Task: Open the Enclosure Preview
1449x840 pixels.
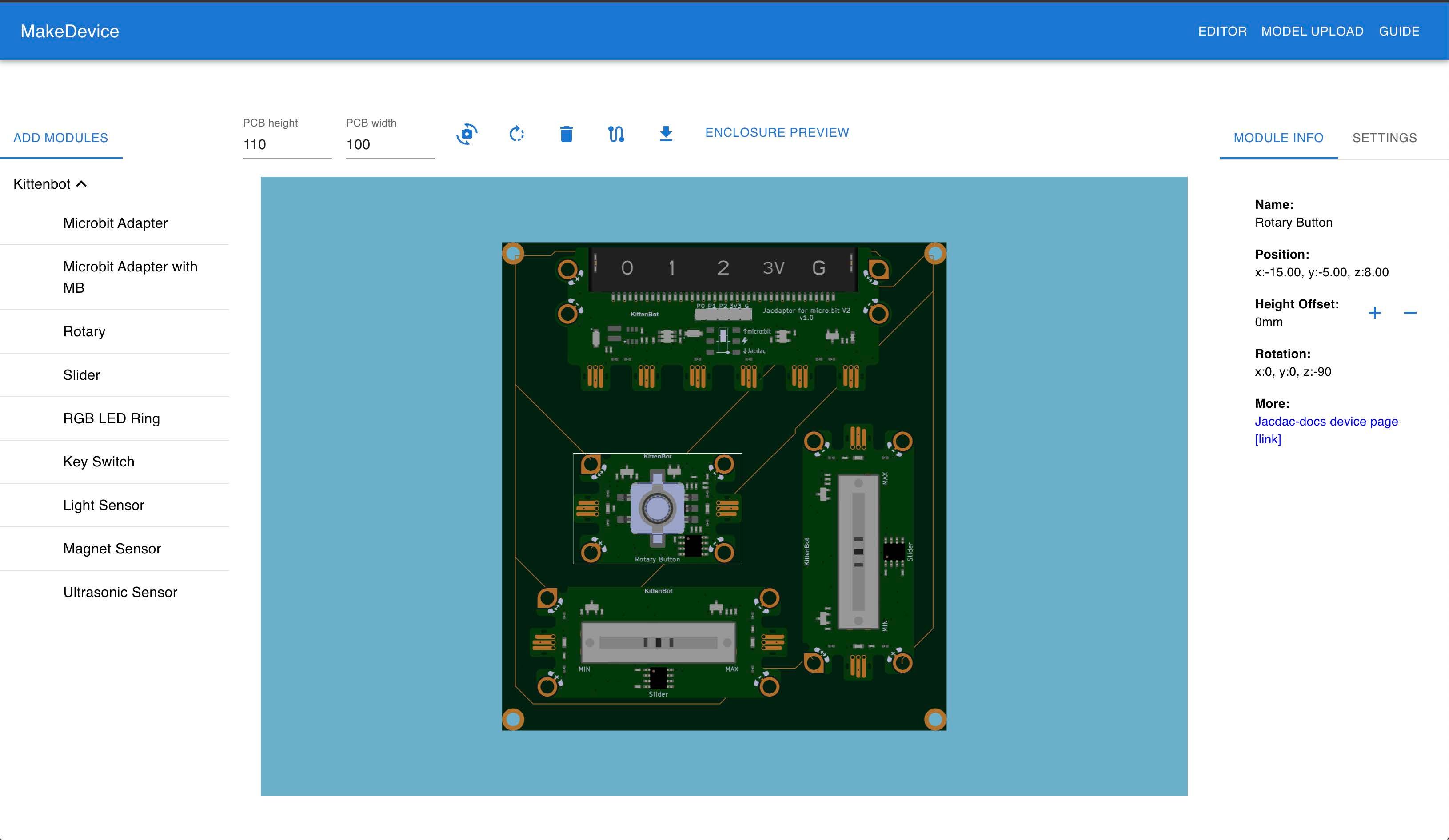Action: [777, 133]
